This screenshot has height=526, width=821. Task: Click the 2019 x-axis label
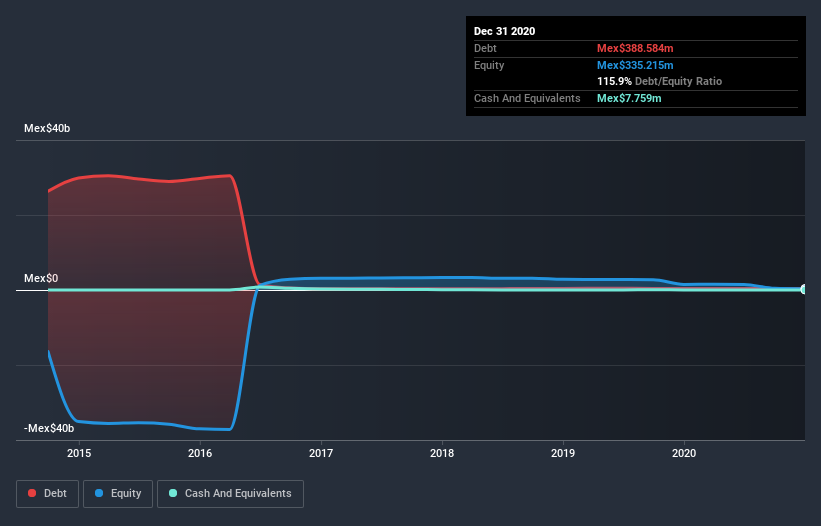coord(563,453)
